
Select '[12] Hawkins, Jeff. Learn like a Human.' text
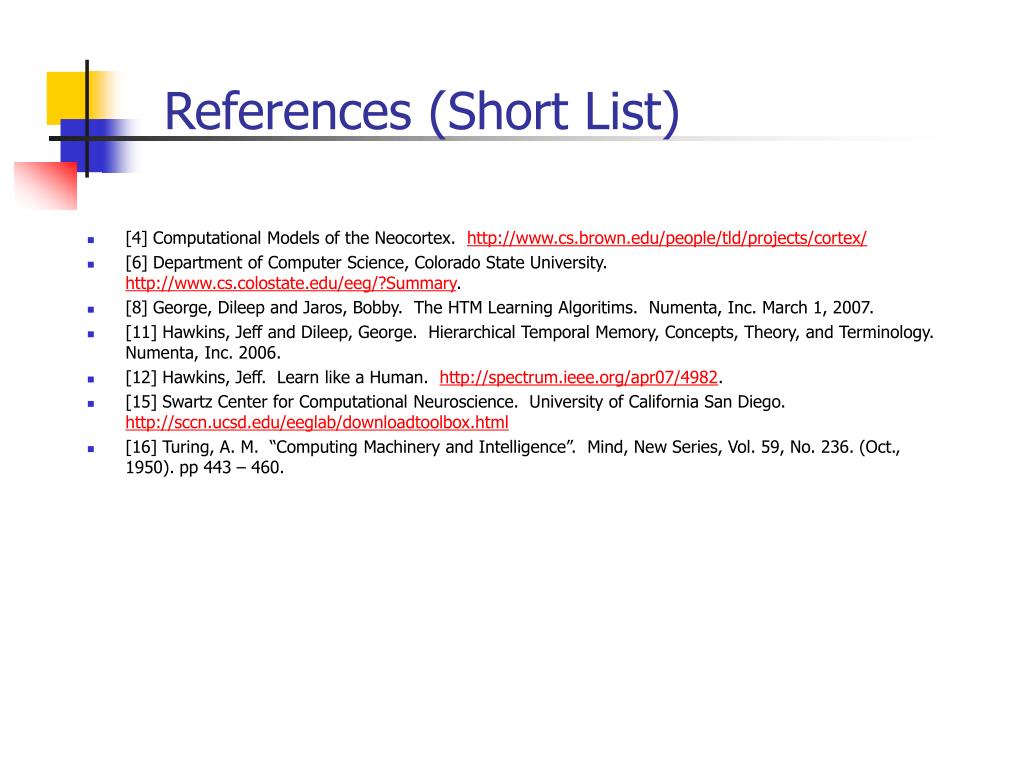click(276, 377)
